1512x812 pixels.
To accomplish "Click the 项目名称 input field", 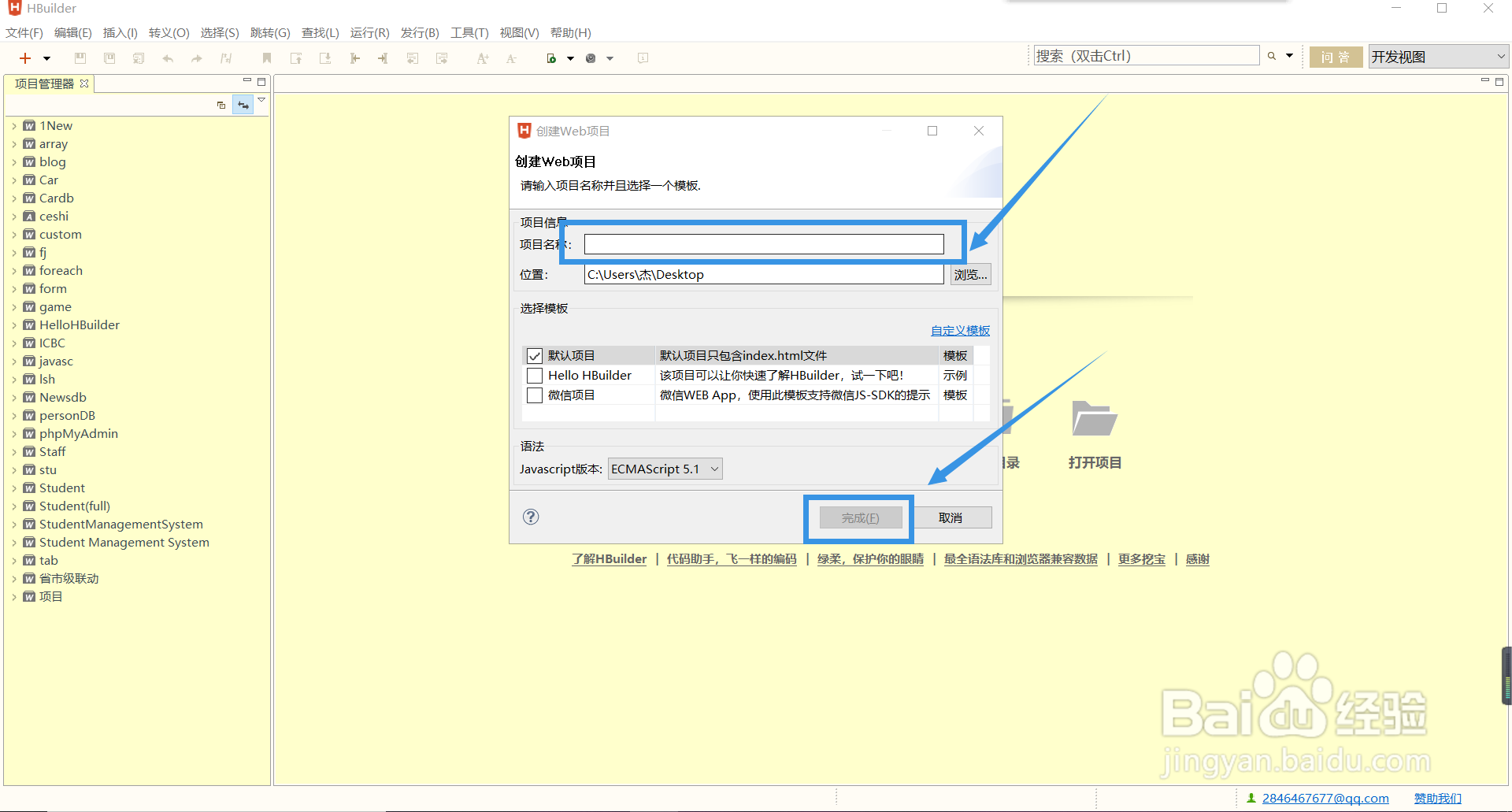I will pyautogui.click(x=764, y=244).
